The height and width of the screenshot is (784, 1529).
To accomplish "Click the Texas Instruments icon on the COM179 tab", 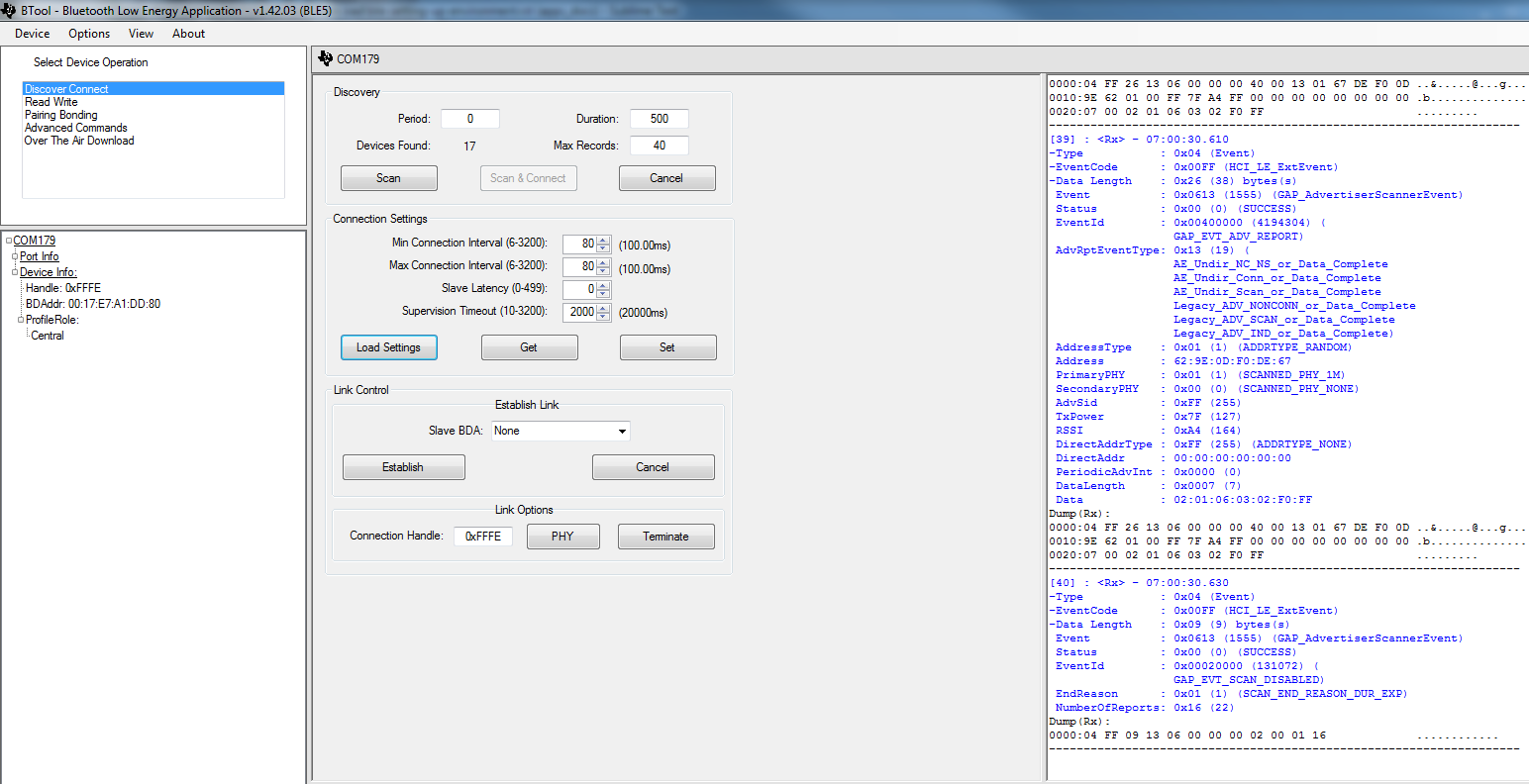I will pos(326,58).
